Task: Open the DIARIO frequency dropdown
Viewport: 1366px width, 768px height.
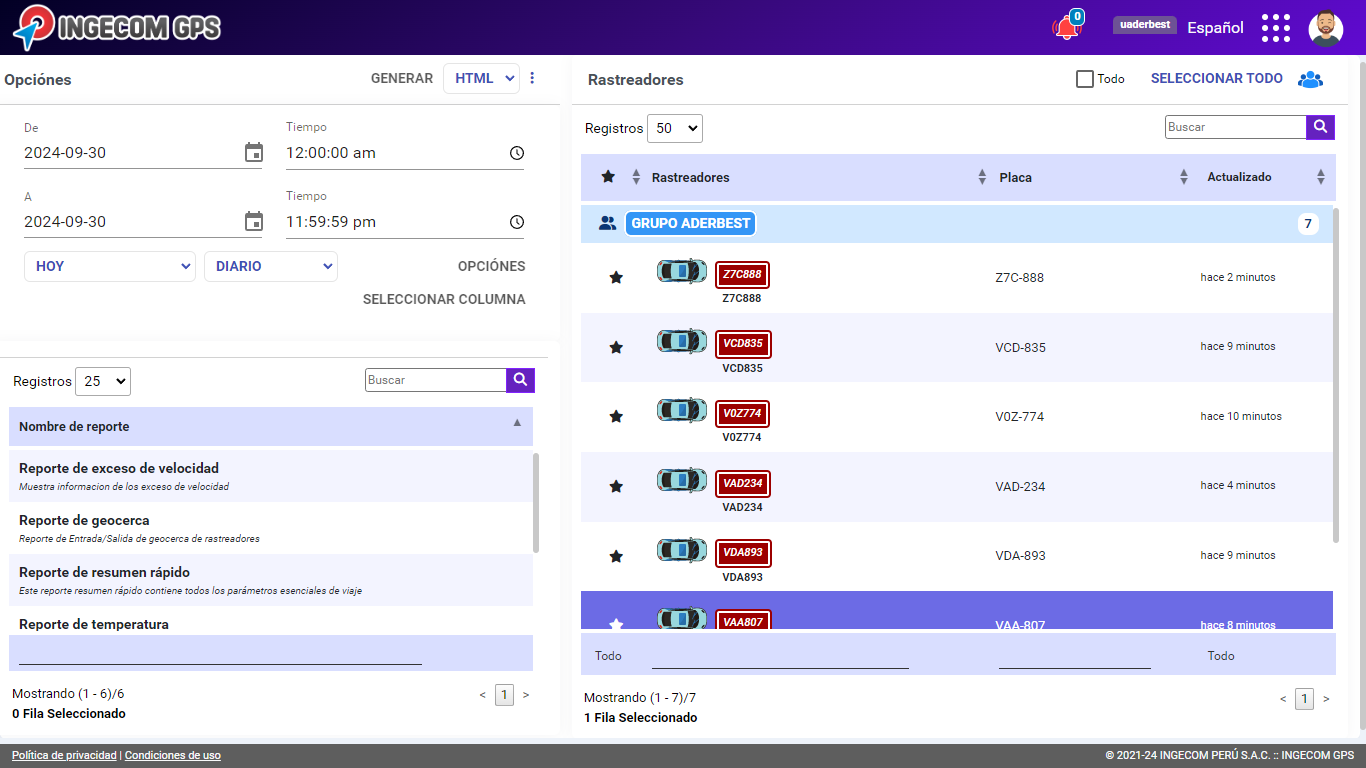Action: tap(270, 266)
